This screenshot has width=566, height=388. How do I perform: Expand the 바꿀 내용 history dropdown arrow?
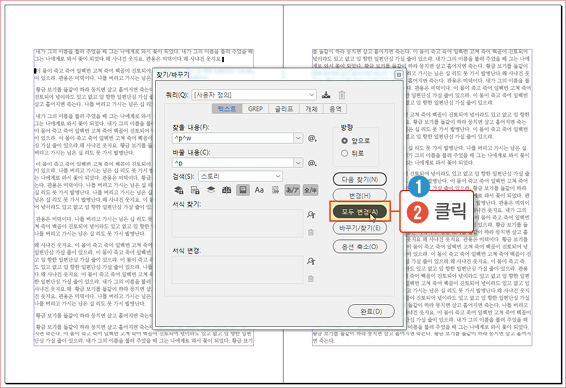pos(298,163)
